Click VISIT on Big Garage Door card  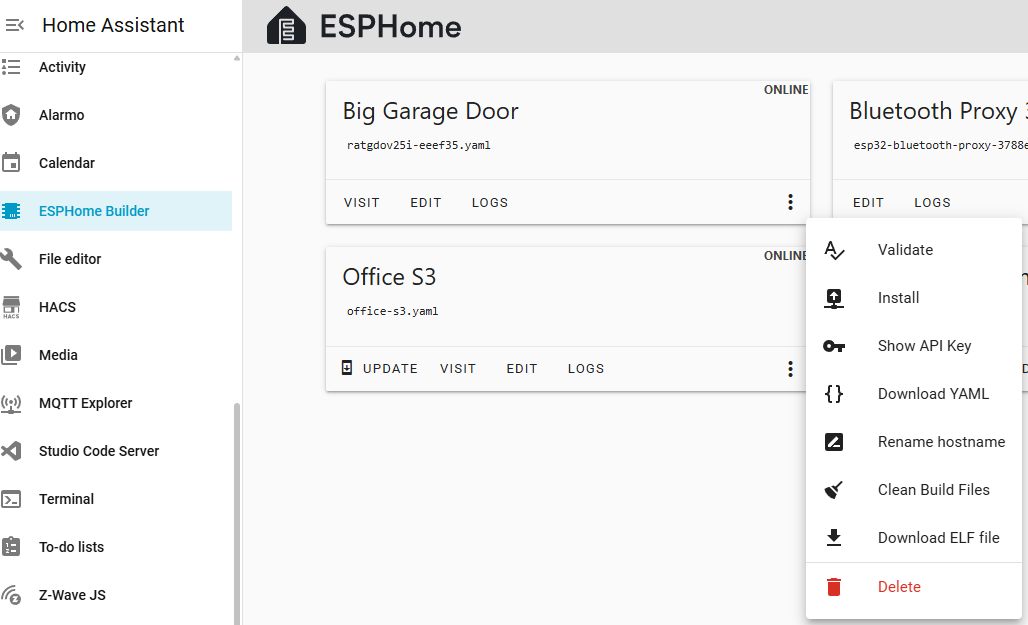click(362, 203)
